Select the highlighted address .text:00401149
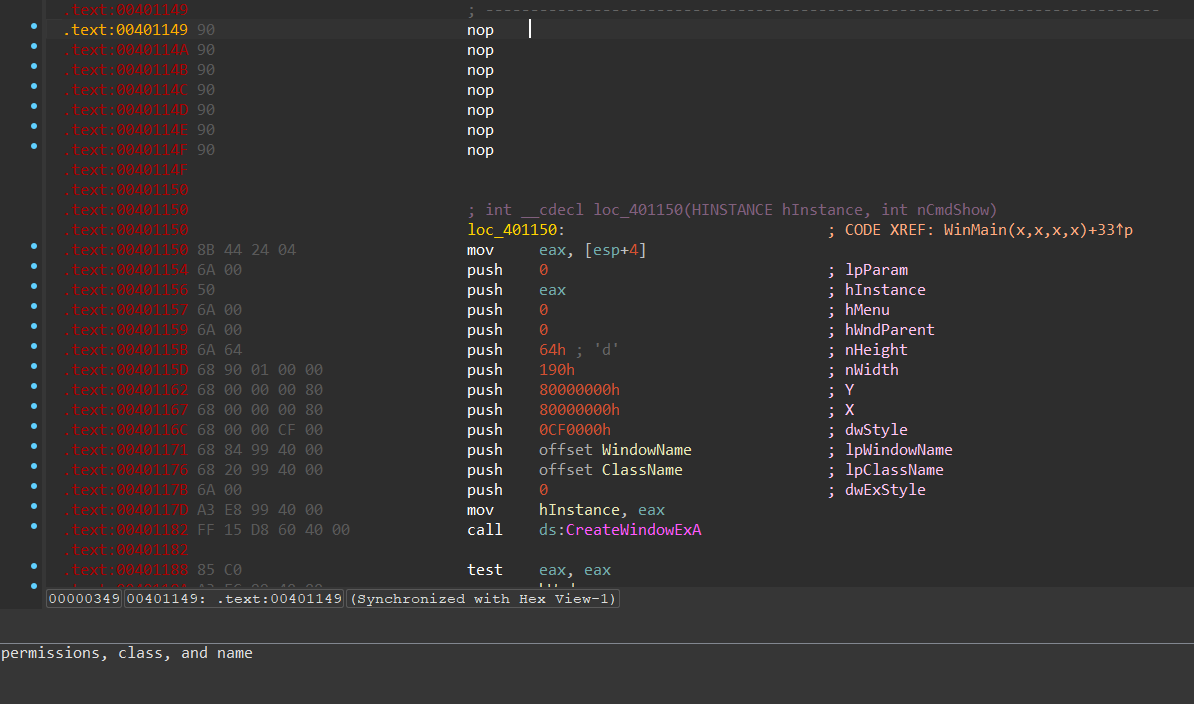This screenshot has width=1194, height=704. coord(125,30)
